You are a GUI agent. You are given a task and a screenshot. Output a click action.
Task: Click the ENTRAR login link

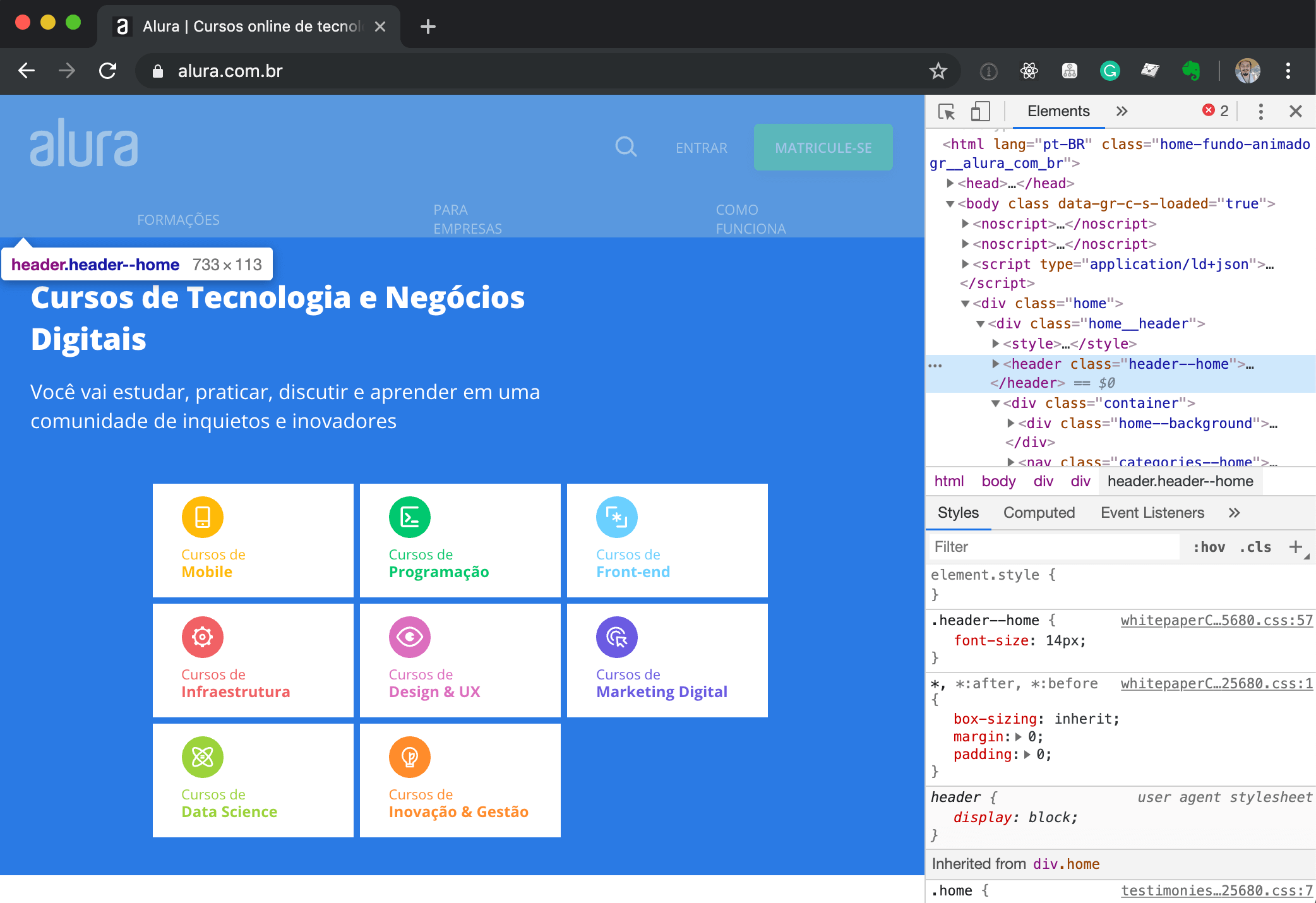pyautogui.click(x=701, y=148)
